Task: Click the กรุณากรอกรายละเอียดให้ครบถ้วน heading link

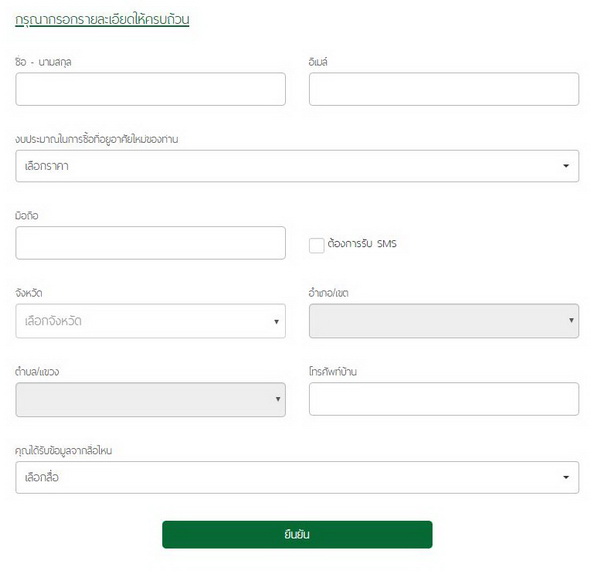Action: click(x=103, y=20)
